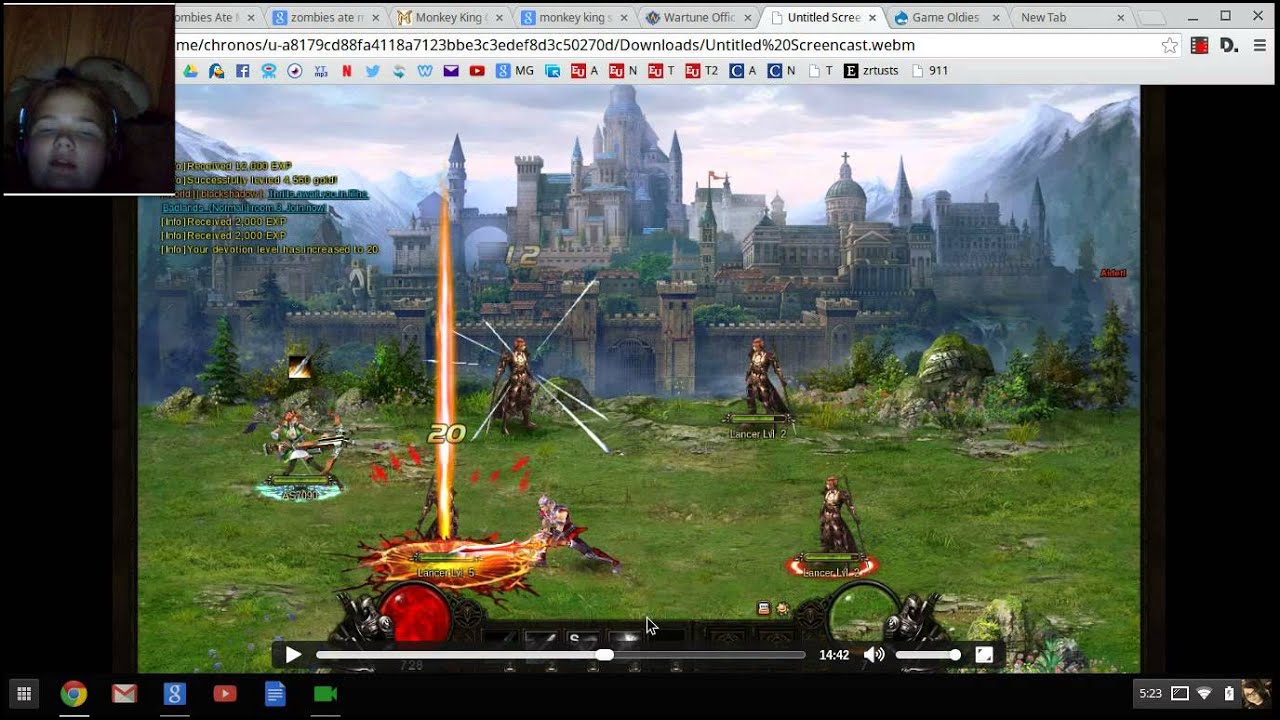Open the zrtusts bookmark

point(871,71)
